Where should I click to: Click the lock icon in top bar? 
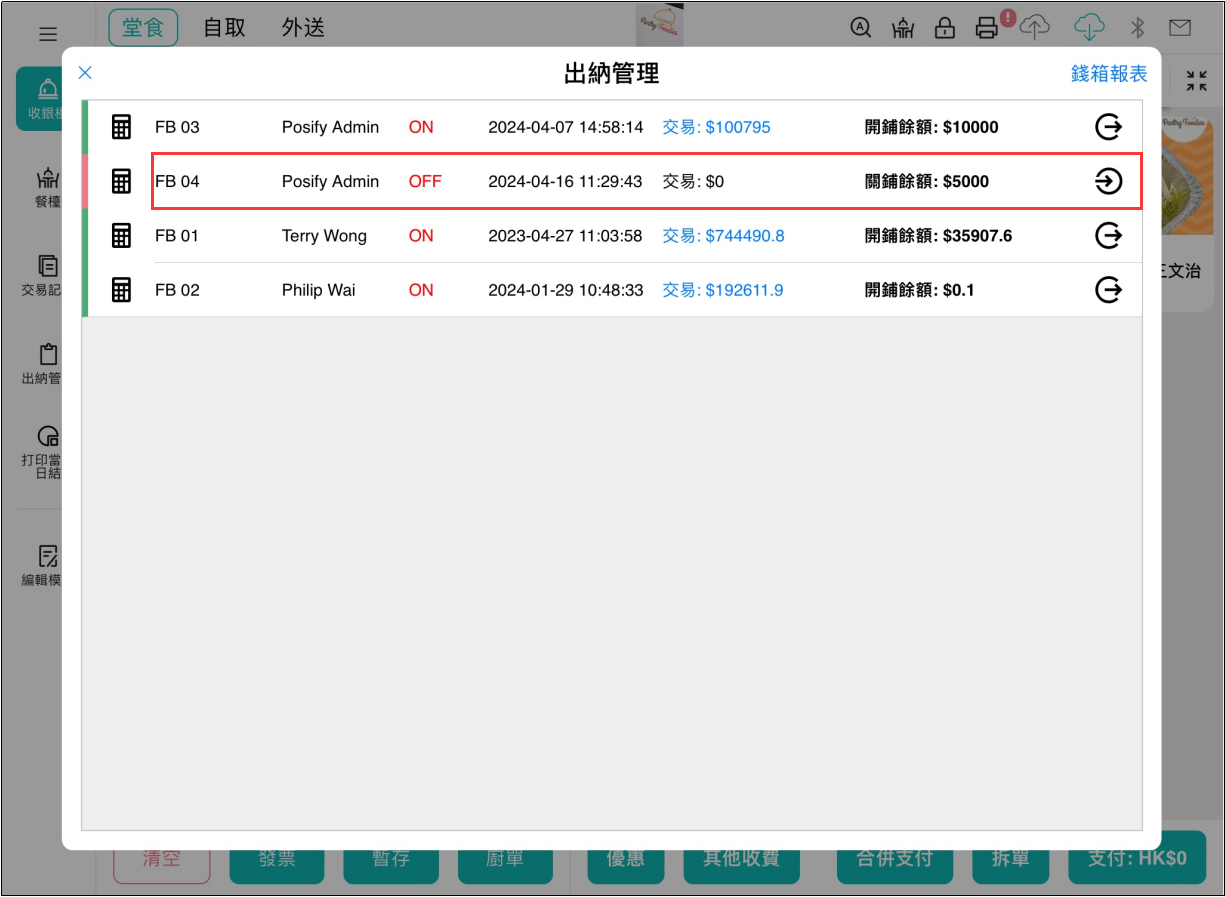tap(944, 28)
